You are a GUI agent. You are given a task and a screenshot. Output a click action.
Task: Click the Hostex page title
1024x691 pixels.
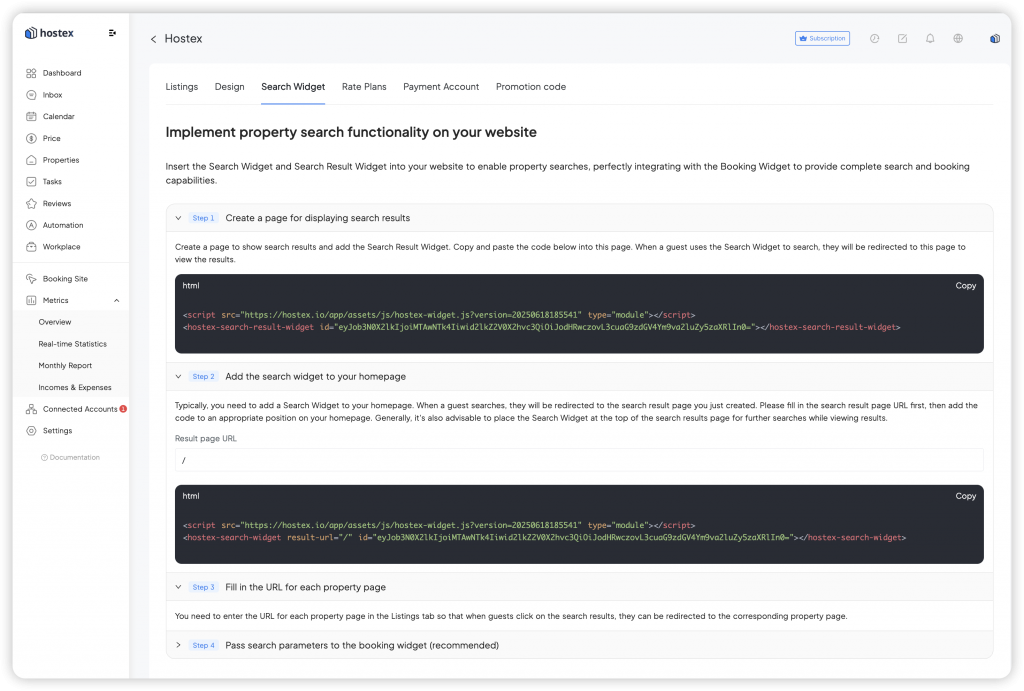tap(184, 39)
